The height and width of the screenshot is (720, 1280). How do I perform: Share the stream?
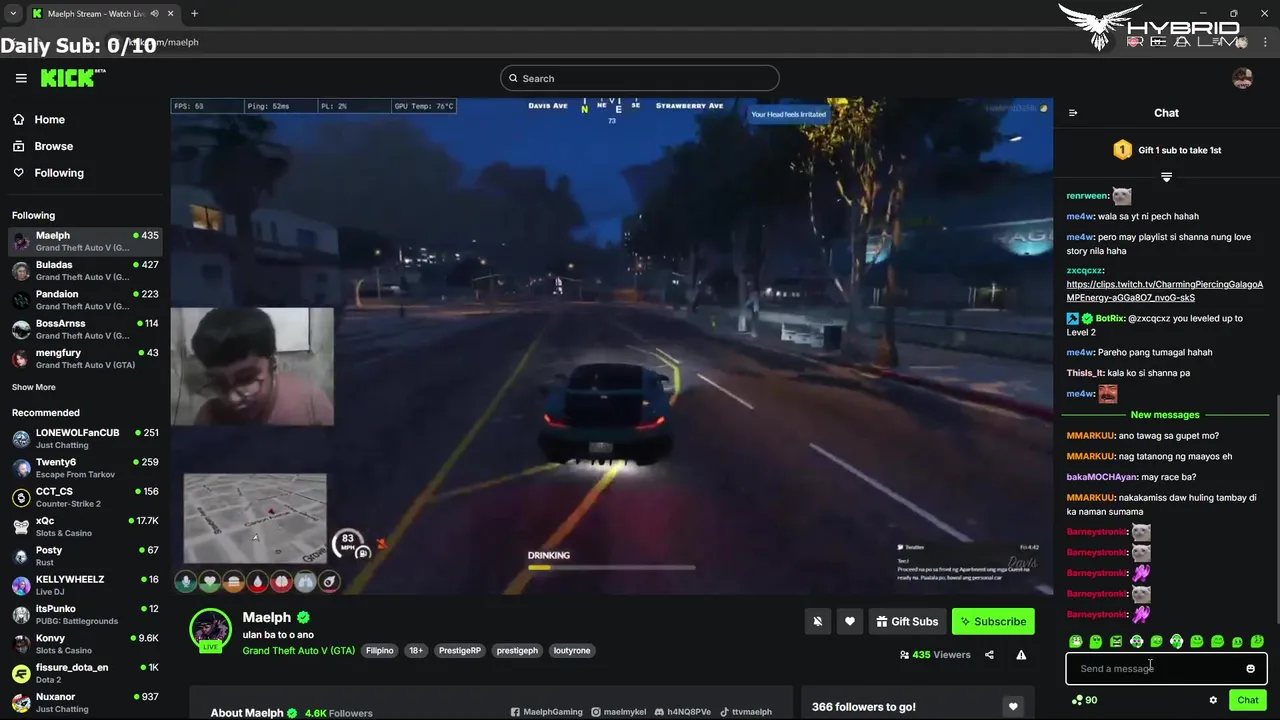pyautogui.click(x=989, y=655)
